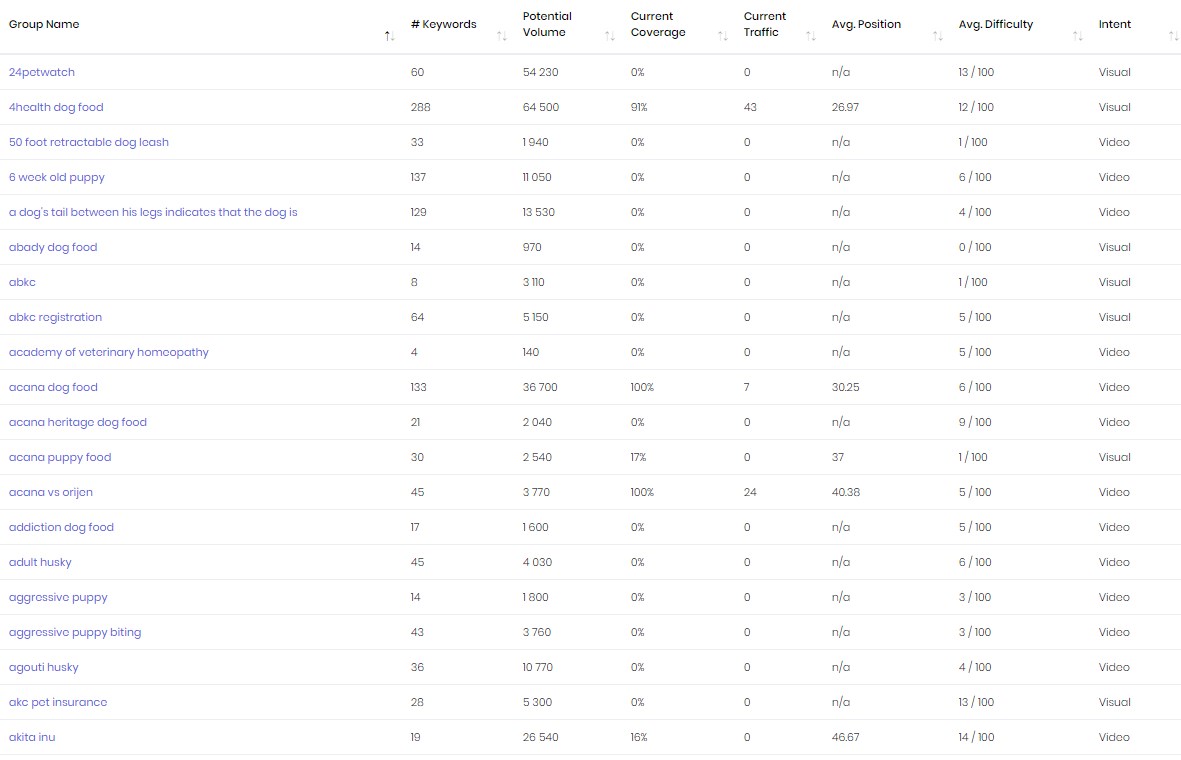Click the Avg. Position column header
Viewport: 1181px width, 760px height.
[866, 24]
